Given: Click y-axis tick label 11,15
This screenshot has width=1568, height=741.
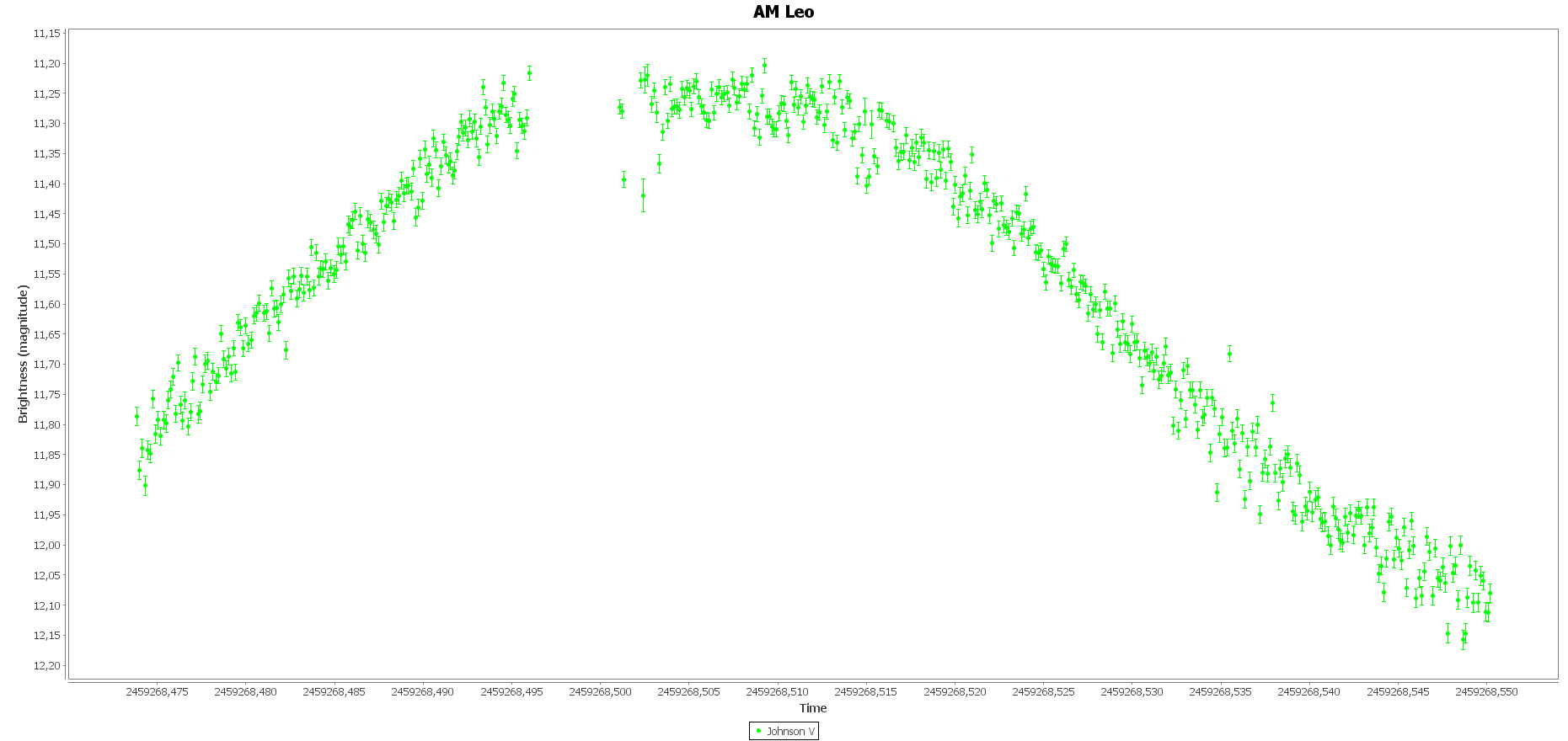Looking at the screenshot, I should pos(47,34).
